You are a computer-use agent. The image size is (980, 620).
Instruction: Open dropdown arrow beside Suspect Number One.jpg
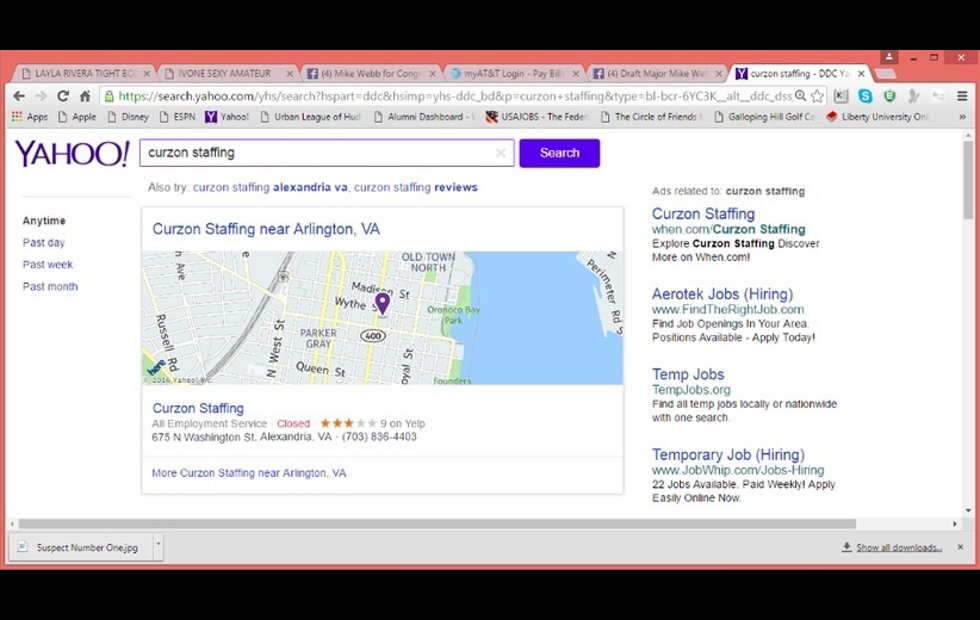point(158,547)
